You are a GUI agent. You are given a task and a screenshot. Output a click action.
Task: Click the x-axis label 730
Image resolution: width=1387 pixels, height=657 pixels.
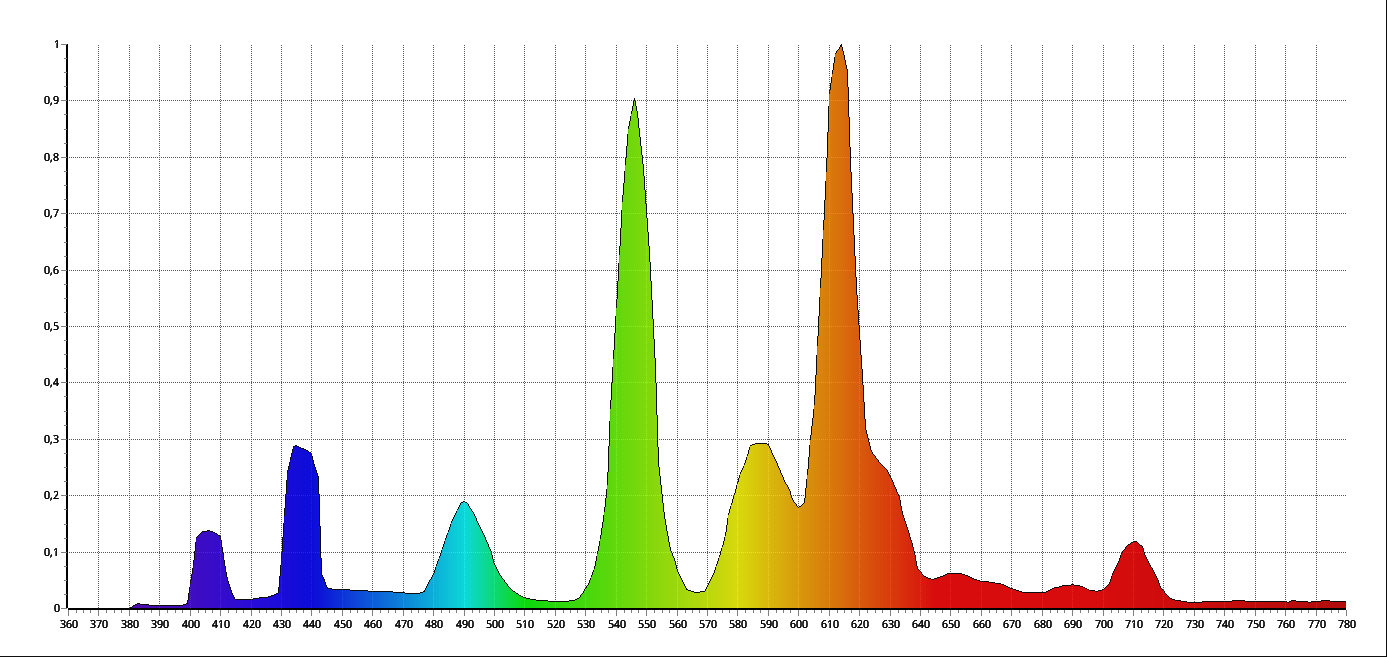click(1195, 625)
